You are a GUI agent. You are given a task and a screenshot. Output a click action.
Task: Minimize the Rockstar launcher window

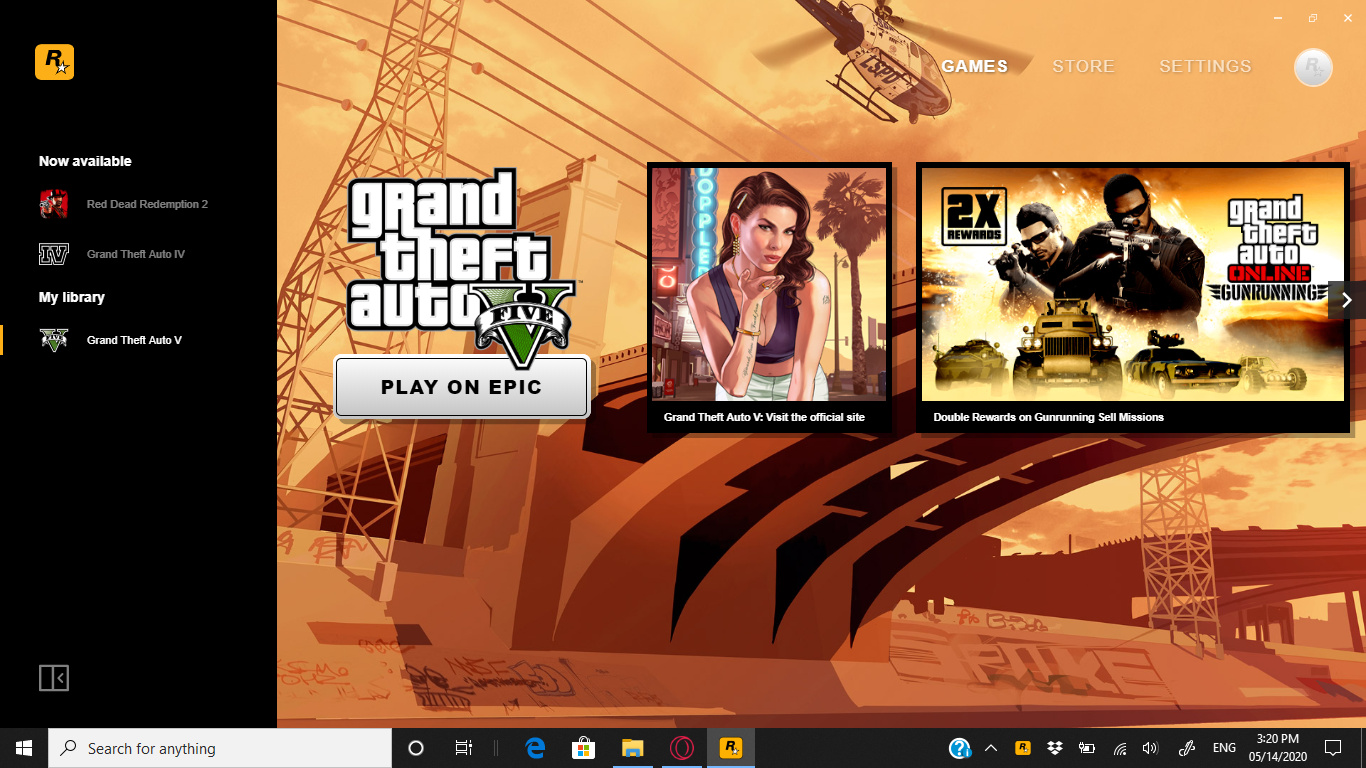[x=1279, y=18]
